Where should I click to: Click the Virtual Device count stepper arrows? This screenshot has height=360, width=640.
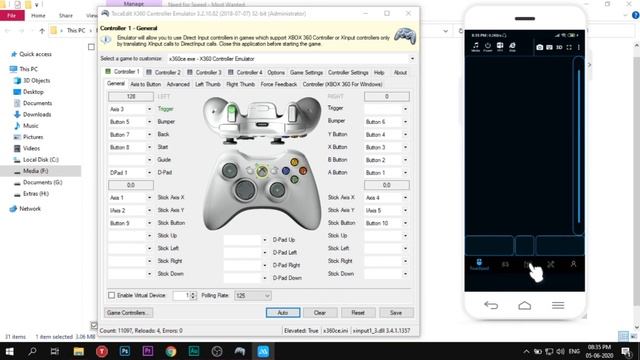point(193,295)
